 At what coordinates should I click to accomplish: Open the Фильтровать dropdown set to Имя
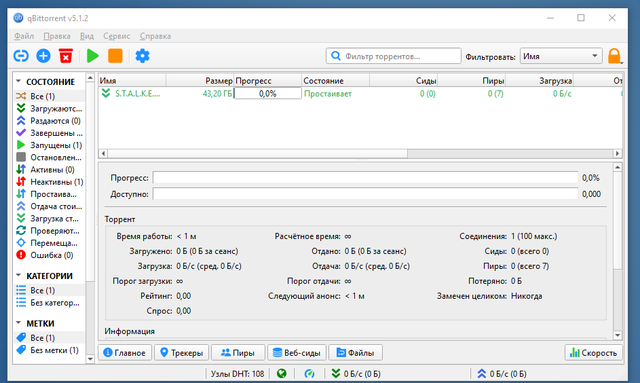(561, 56)
